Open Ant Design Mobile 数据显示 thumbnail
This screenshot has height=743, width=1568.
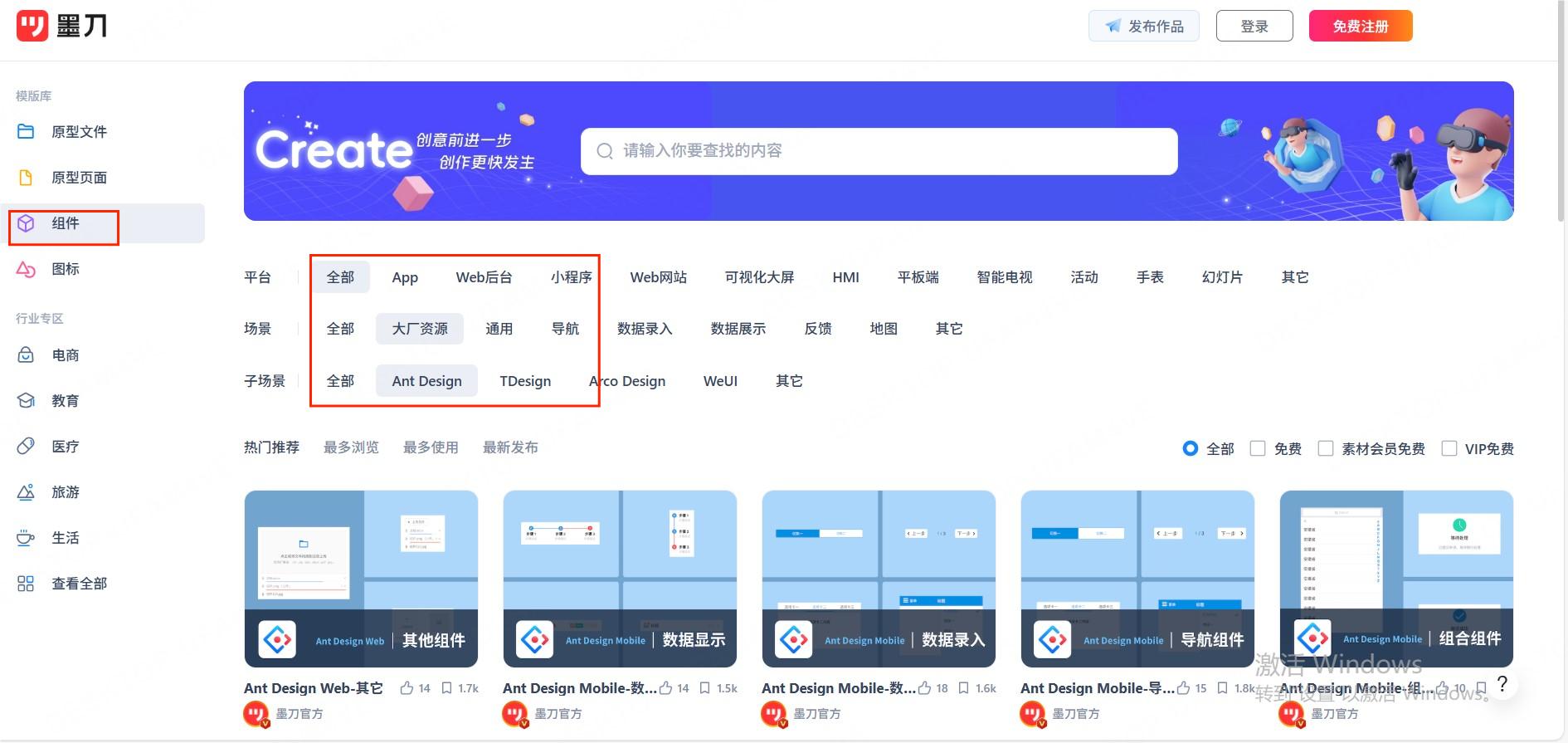coord(620,579)
